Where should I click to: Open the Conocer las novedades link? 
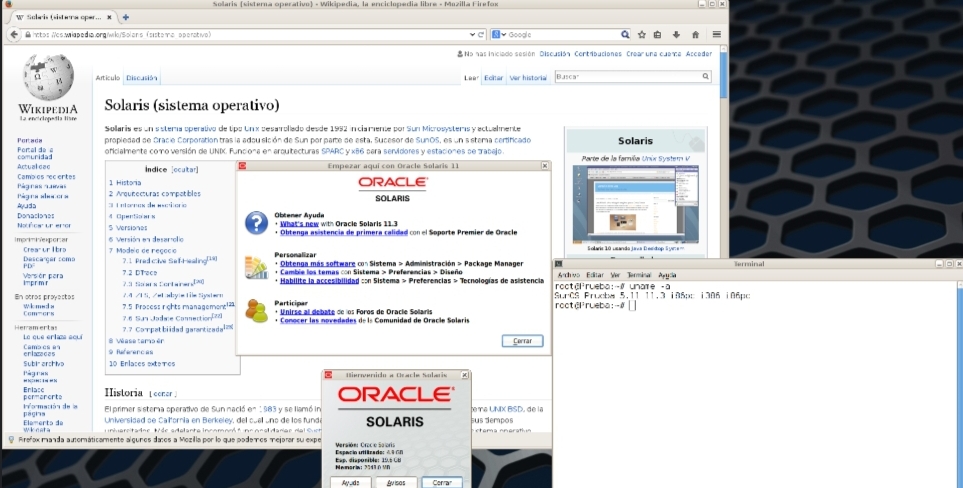pyautogui.click(x=318, y=320)
